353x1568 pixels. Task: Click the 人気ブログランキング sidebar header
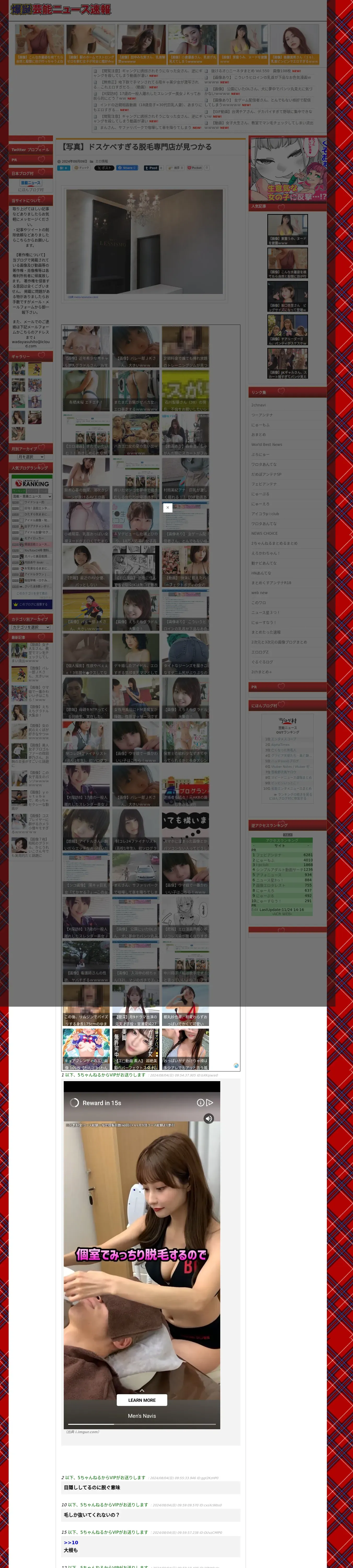pos(31,468)
